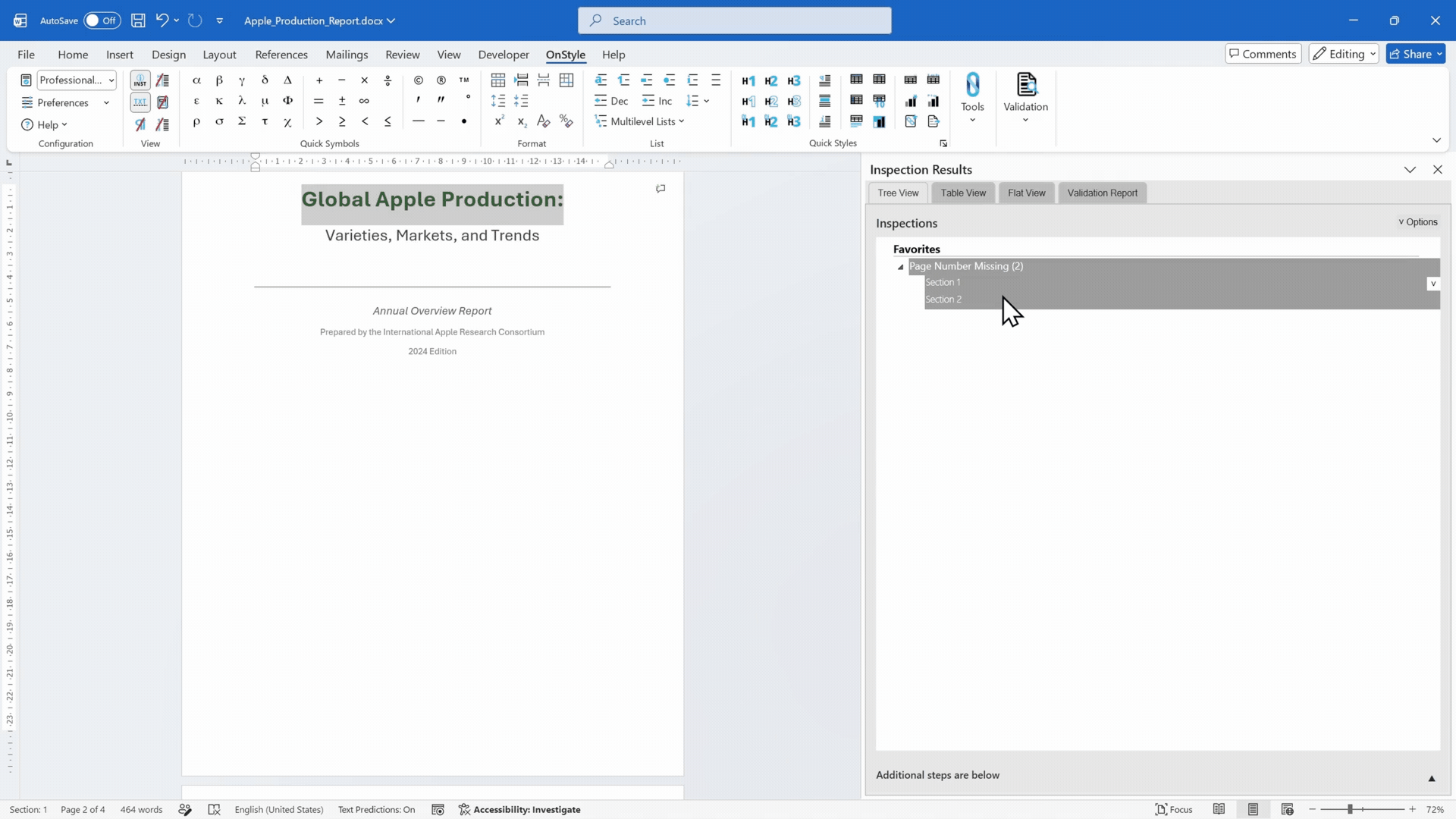The image size is (1456, 819).
Task: Click the TXT view icon
Action: click(x=140, y=102)
